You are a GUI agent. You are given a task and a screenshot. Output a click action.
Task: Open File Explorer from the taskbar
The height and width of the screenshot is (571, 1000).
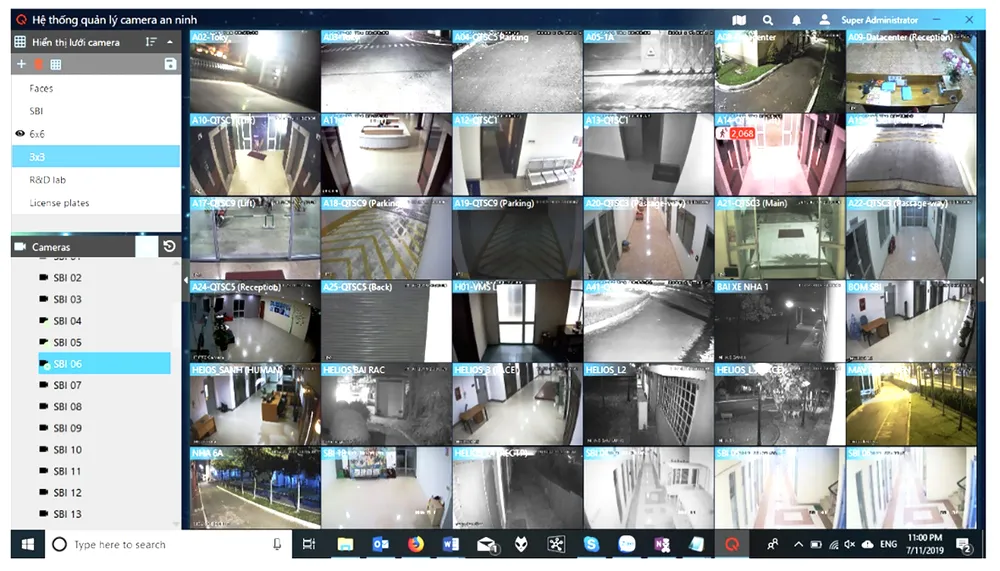(x=345, y=544)
